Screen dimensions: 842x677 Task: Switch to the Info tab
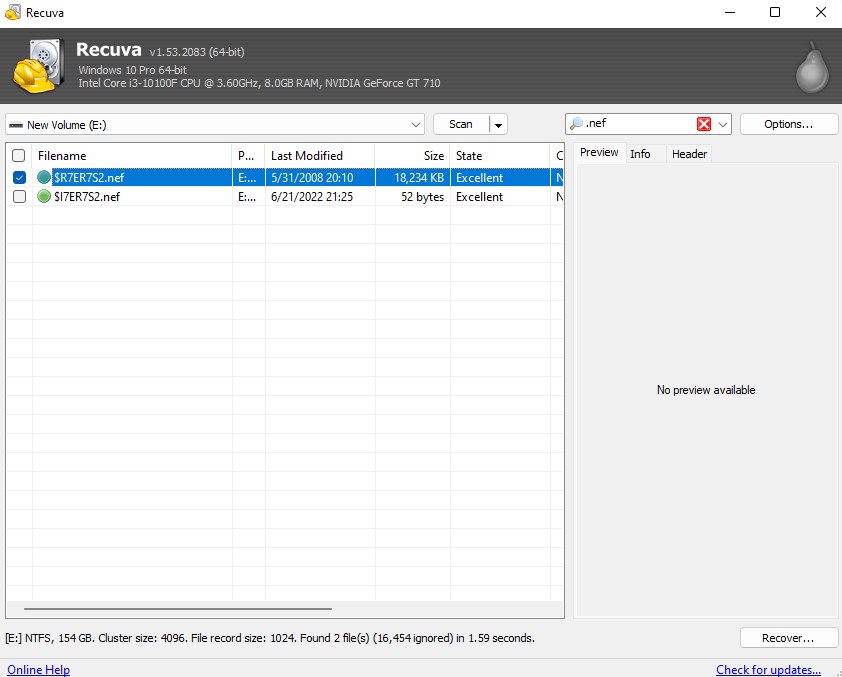coord(640,154)
